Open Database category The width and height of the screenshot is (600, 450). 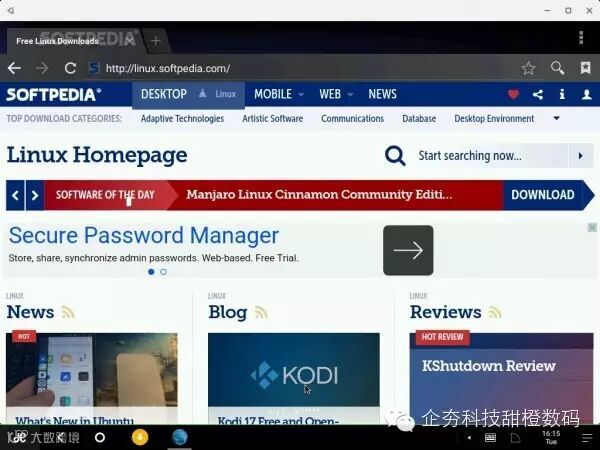tap(419, 119)
